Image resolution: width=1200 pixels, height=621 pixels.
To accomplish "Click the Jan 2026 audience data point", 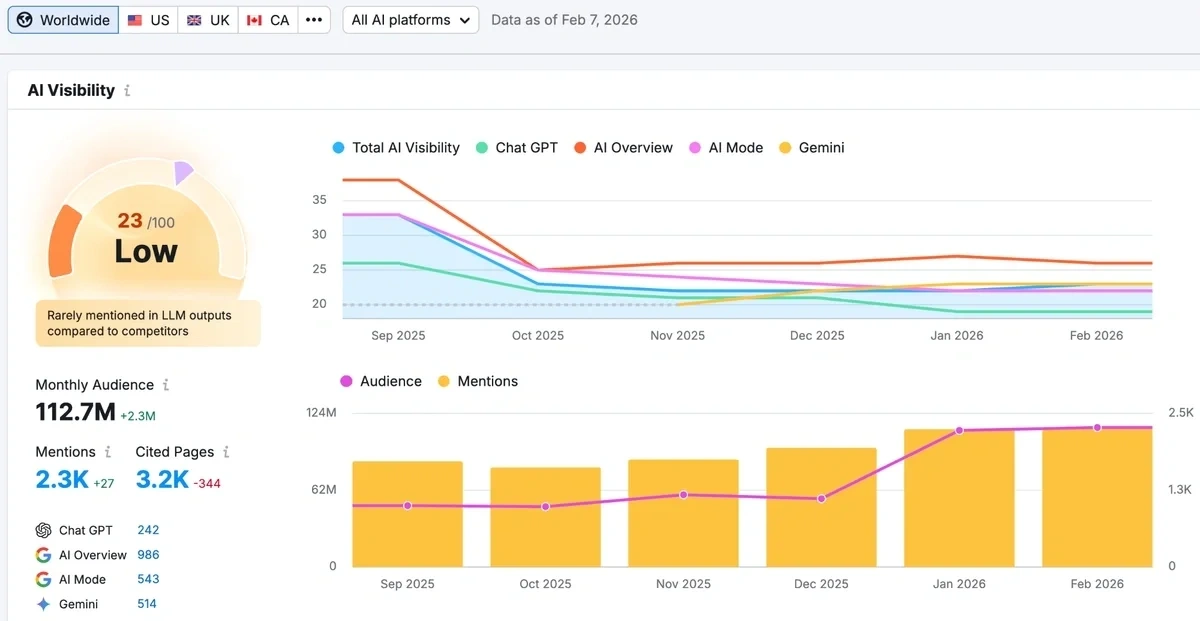I will (959, 430).
